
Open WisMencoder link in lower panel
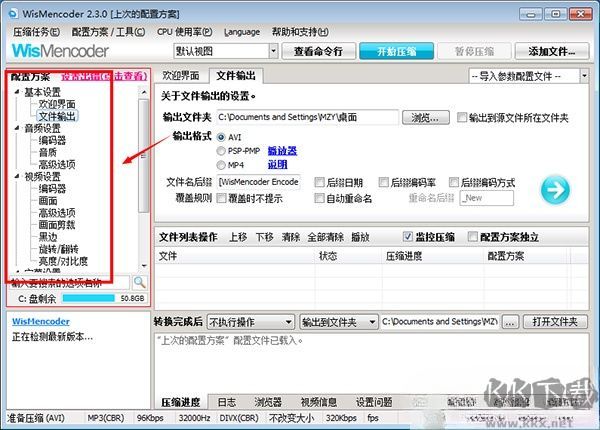41,321
